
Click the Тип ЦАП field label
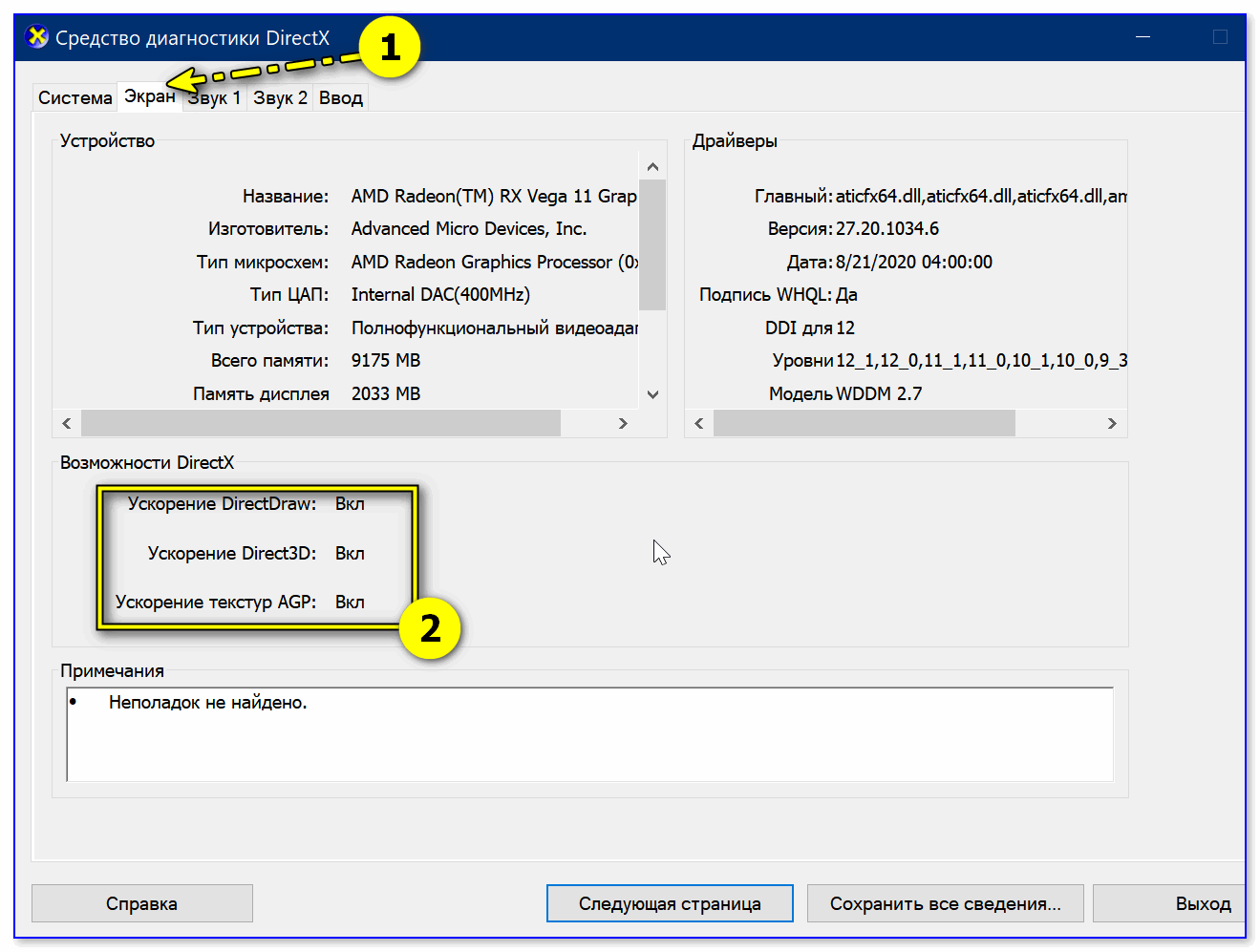click(289, 294)
